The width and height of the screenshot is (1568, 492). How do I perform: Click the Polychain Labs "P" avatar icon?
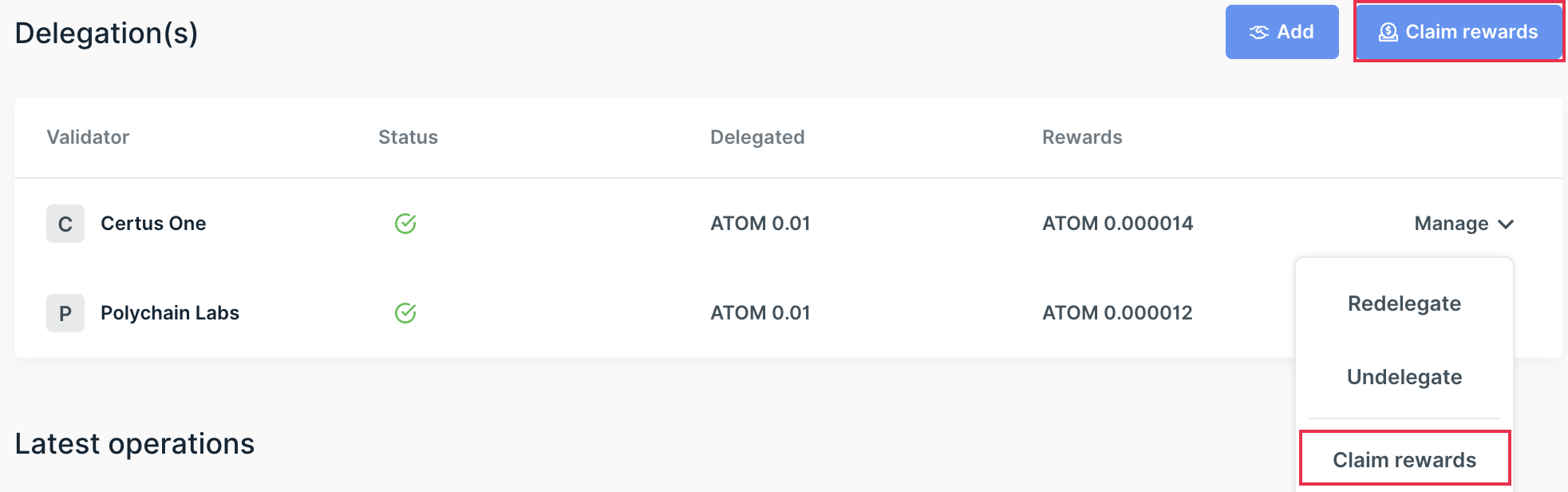click(x=65, y=313)
